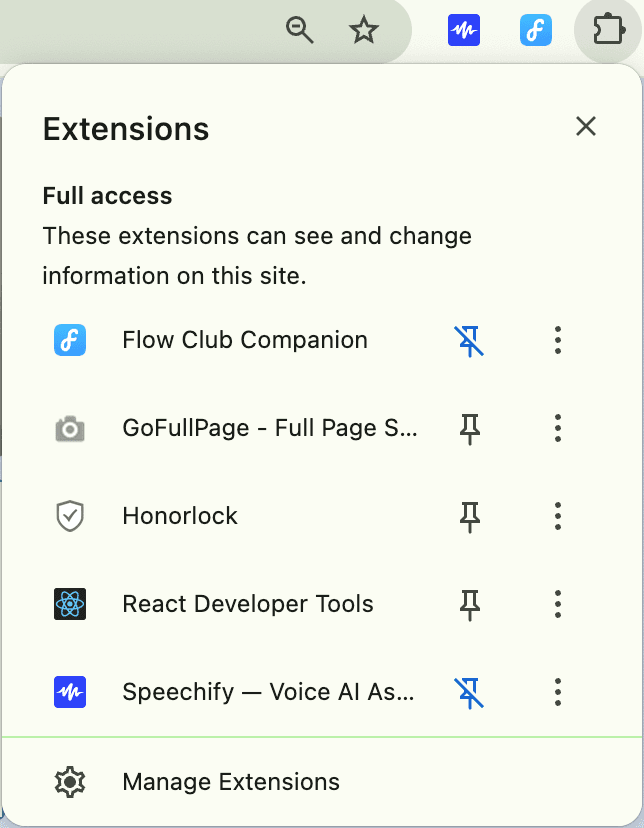Open the Speechify extension icon
This screenshot has height=828, width=644.
pyautogui.click(x=68, y=691)
